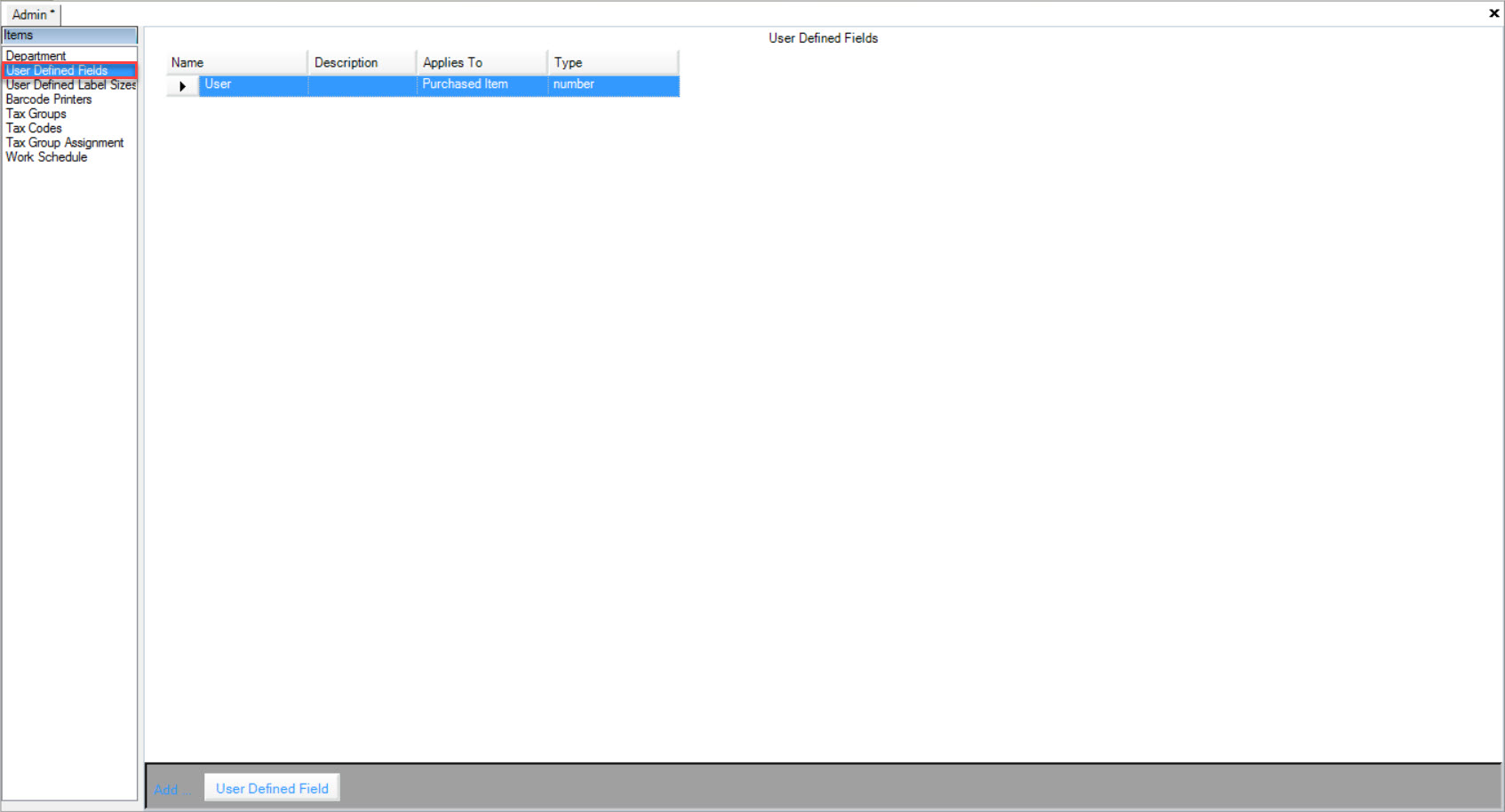Sort by the Applies To column header
This screenshot has width=1505, height=812.
coord(482,62)
